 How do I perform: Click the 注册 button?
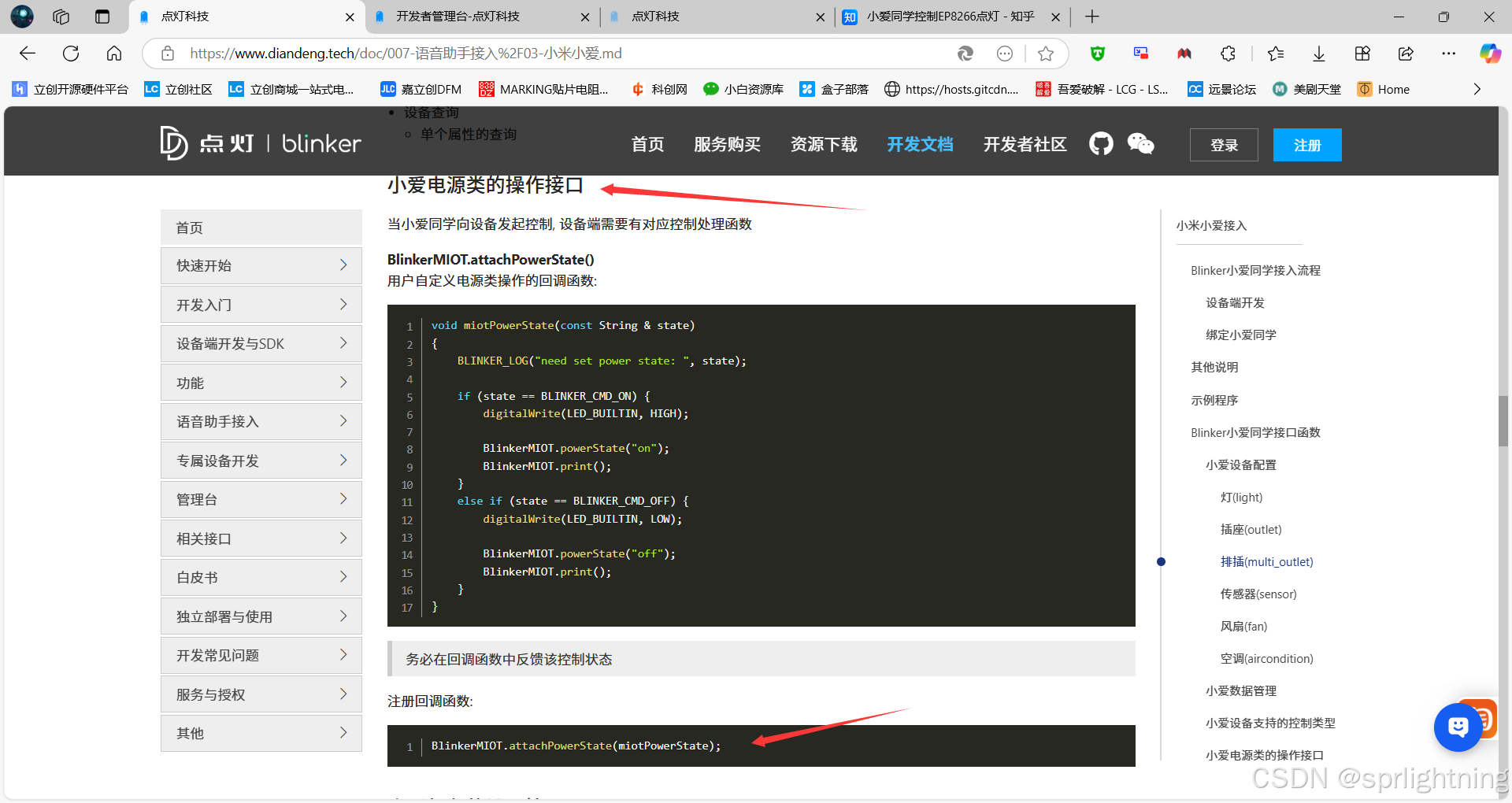coord(1307,145)
